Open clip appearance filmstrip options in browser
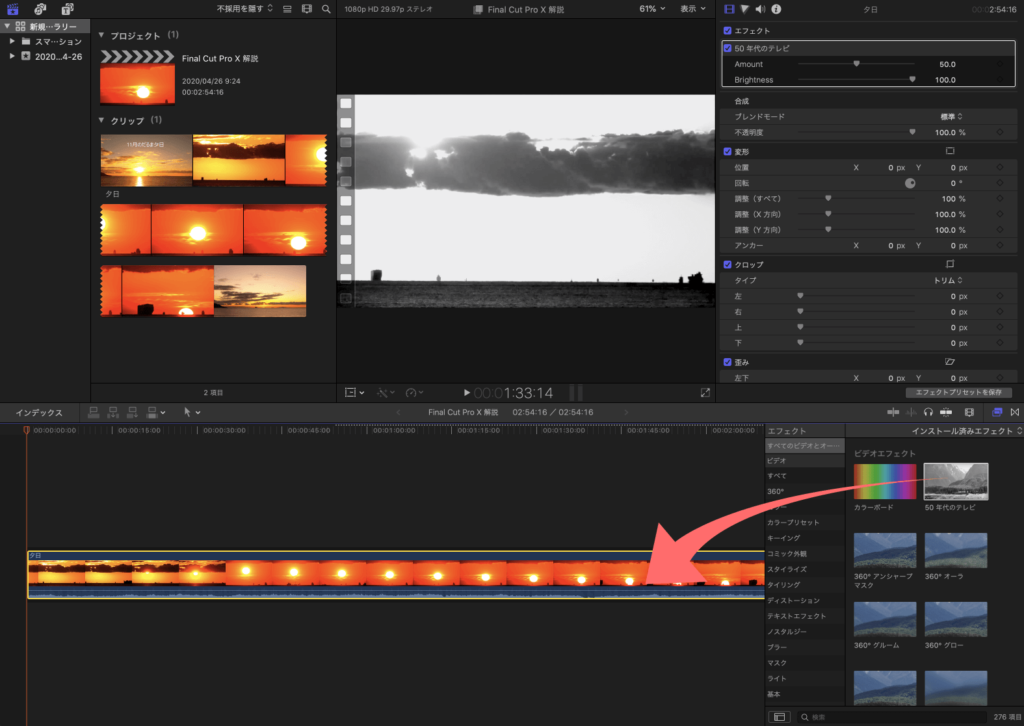Image resolution: width=1024 pixels, height=726 pixels. (307, 9)
